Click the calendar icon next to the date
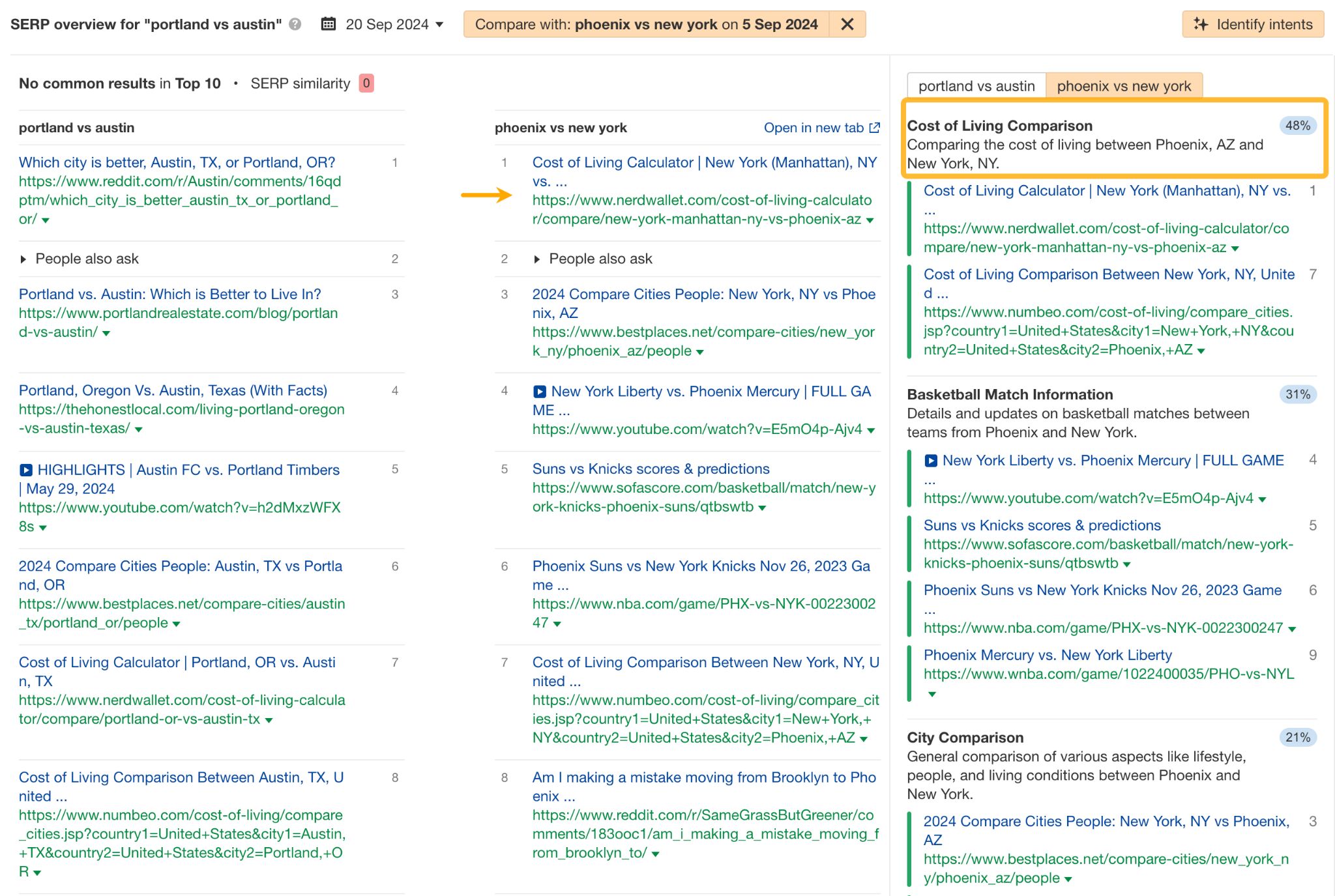 [329, 24]
